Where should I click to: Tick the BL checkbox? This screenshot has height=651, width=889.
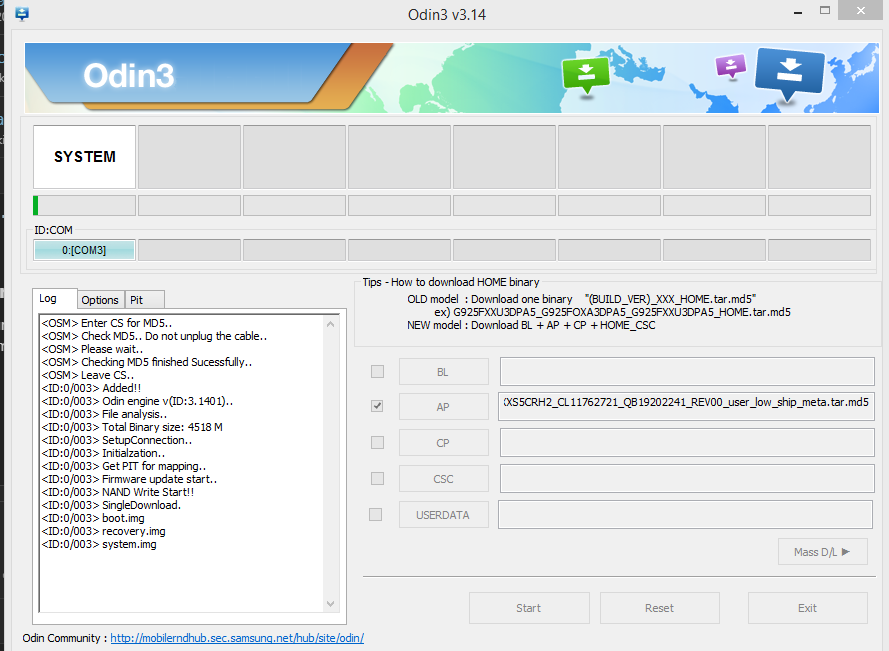coord(377,371)
